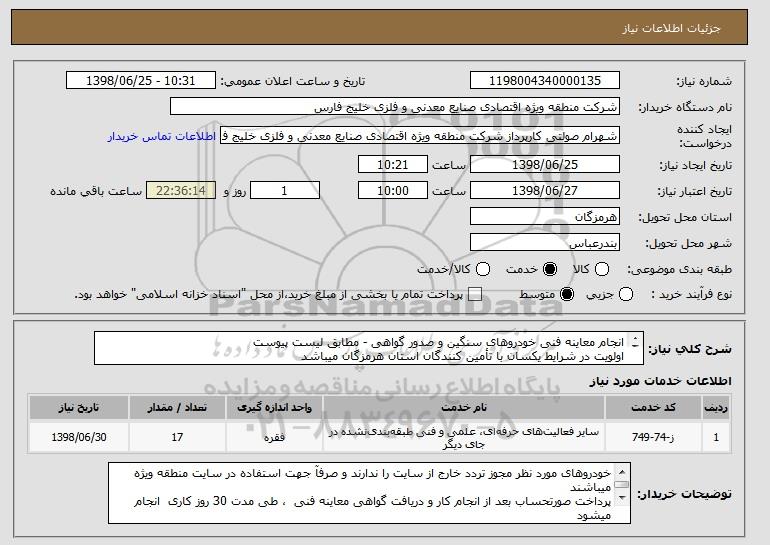770x545 pixels.
Task: Click the کد خدمت column header
Action: click(653, 408)
